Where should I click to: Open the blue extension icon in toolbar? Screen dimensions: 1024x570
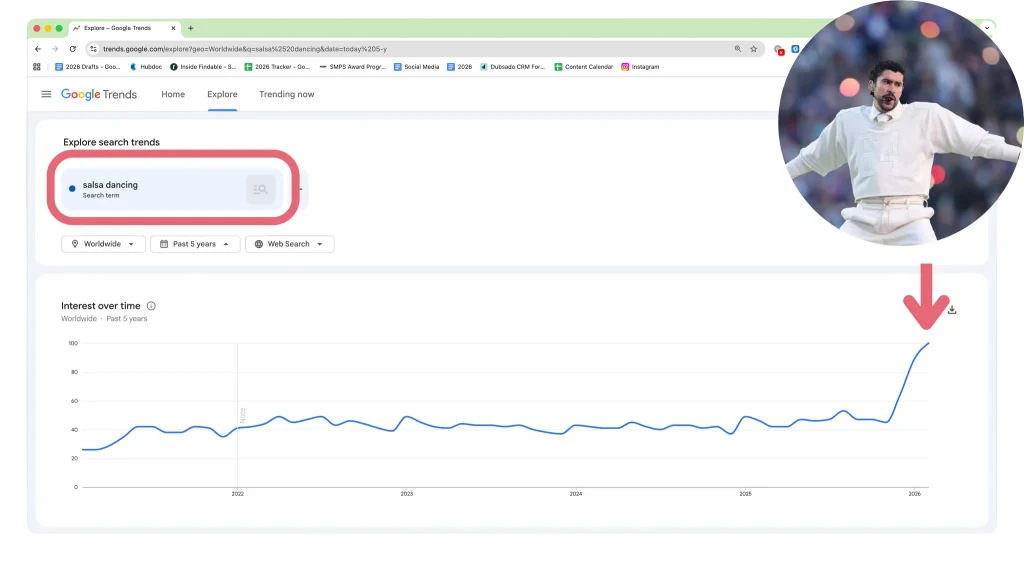[x=795, y=49]
